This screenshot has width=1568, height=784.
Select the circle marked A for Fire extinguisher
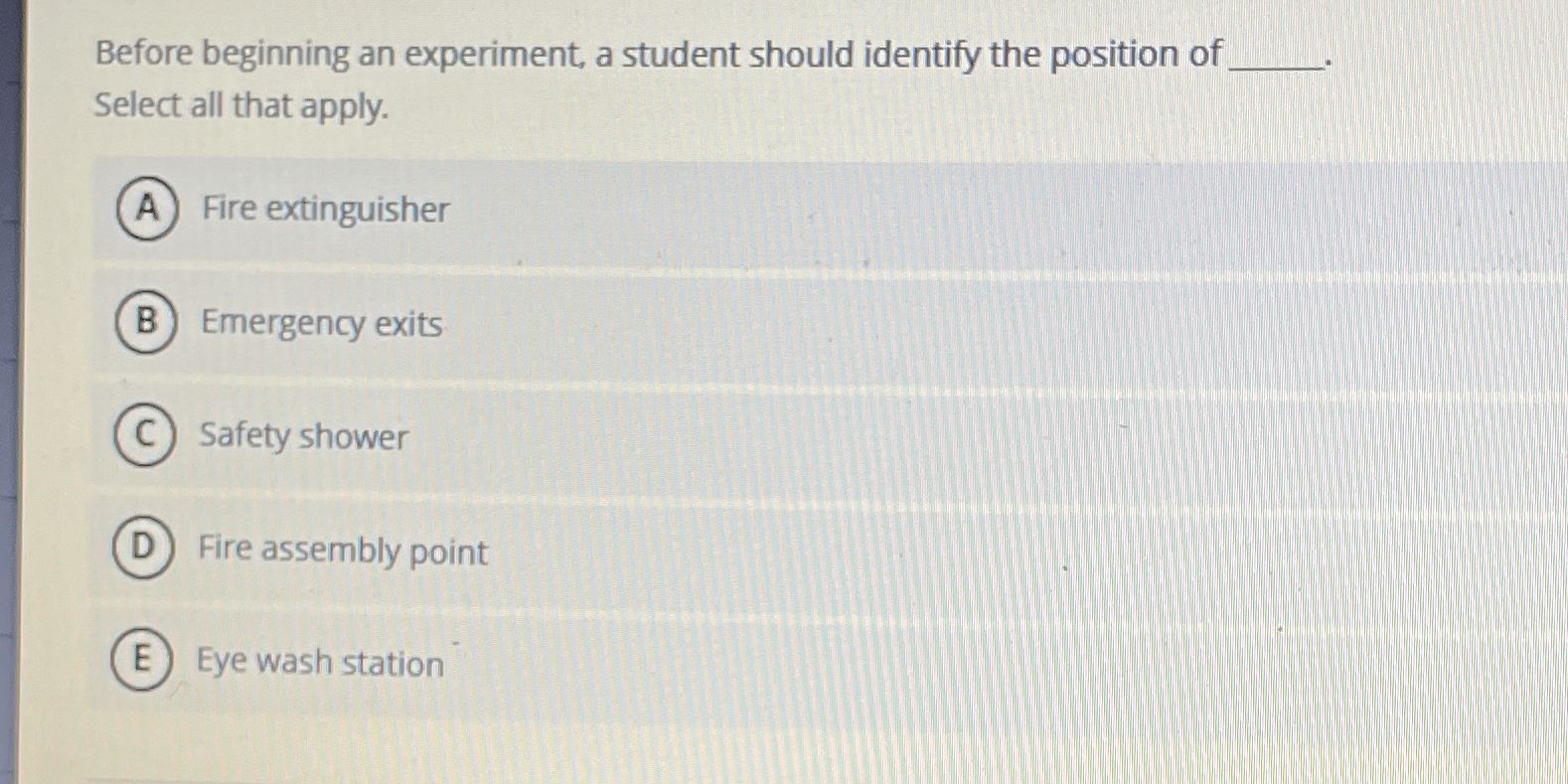pyautogui.click(x=147, y=209)
